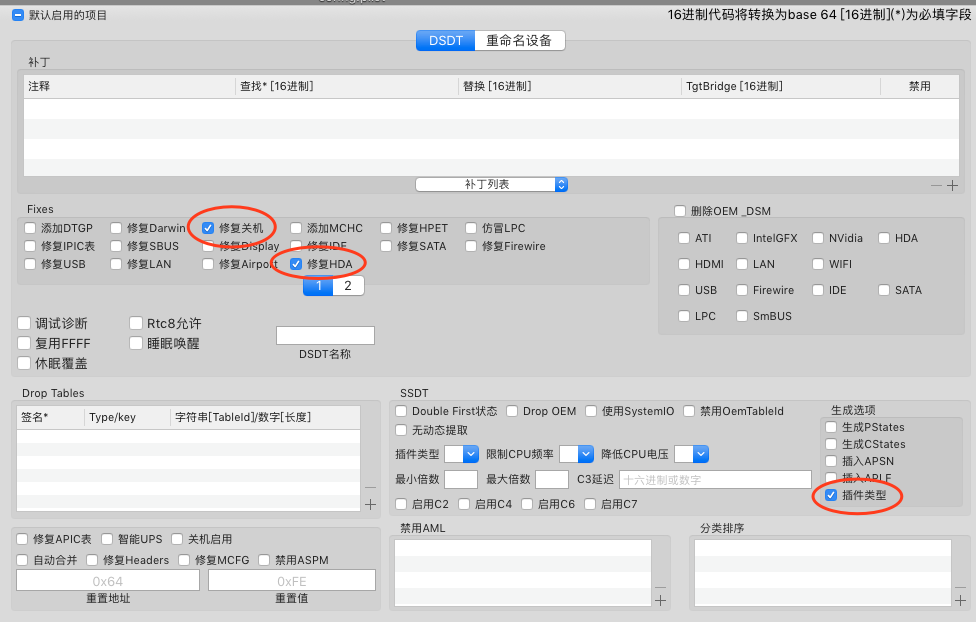Remove an entry from the 分类排序 list
Image resolution: width=976 pixels, height=622 pixels.
click(960, 587)
